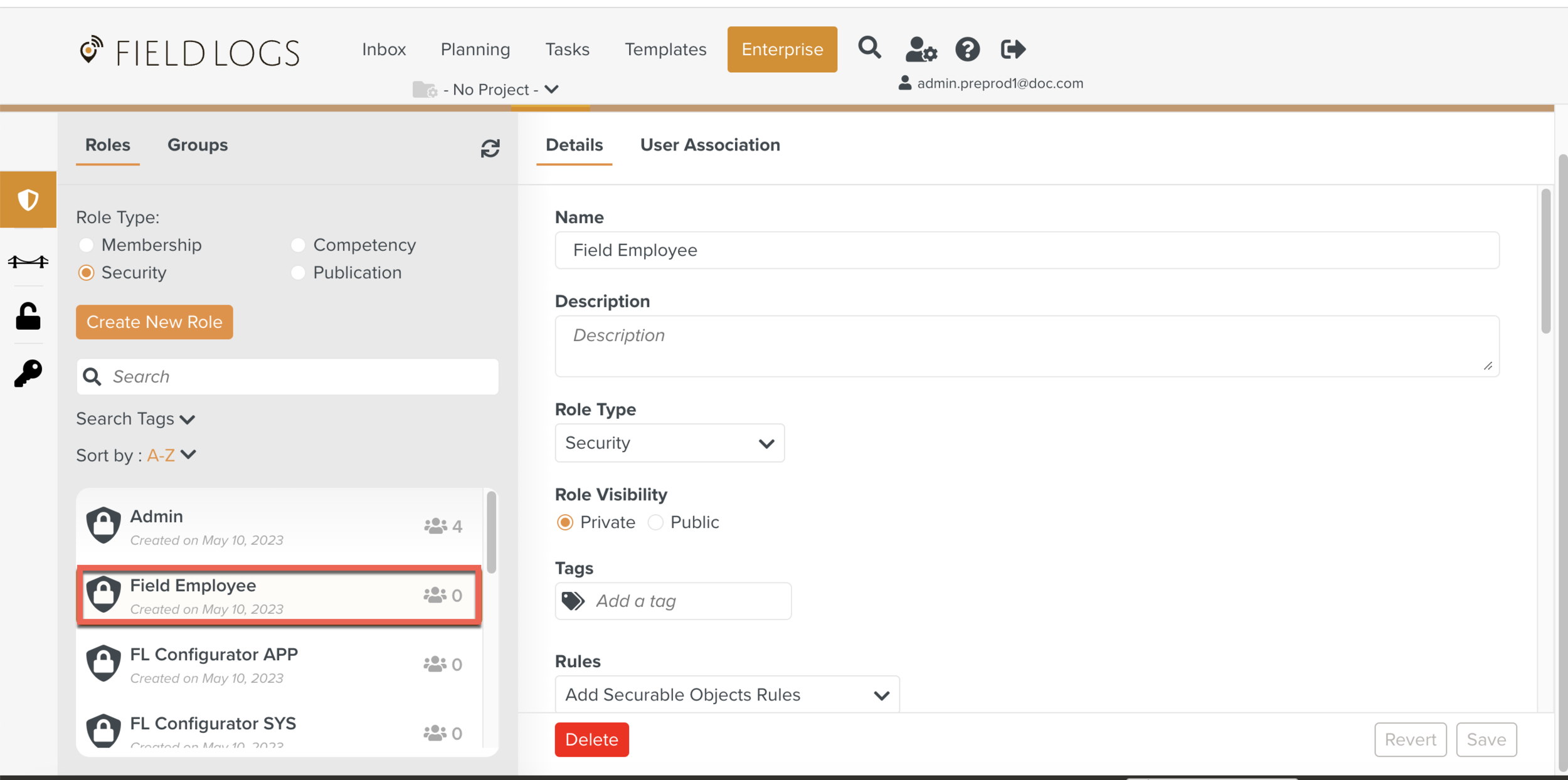Open user settings icon in top bar
The image size is (1568, 780).
(x=920, y=49)
